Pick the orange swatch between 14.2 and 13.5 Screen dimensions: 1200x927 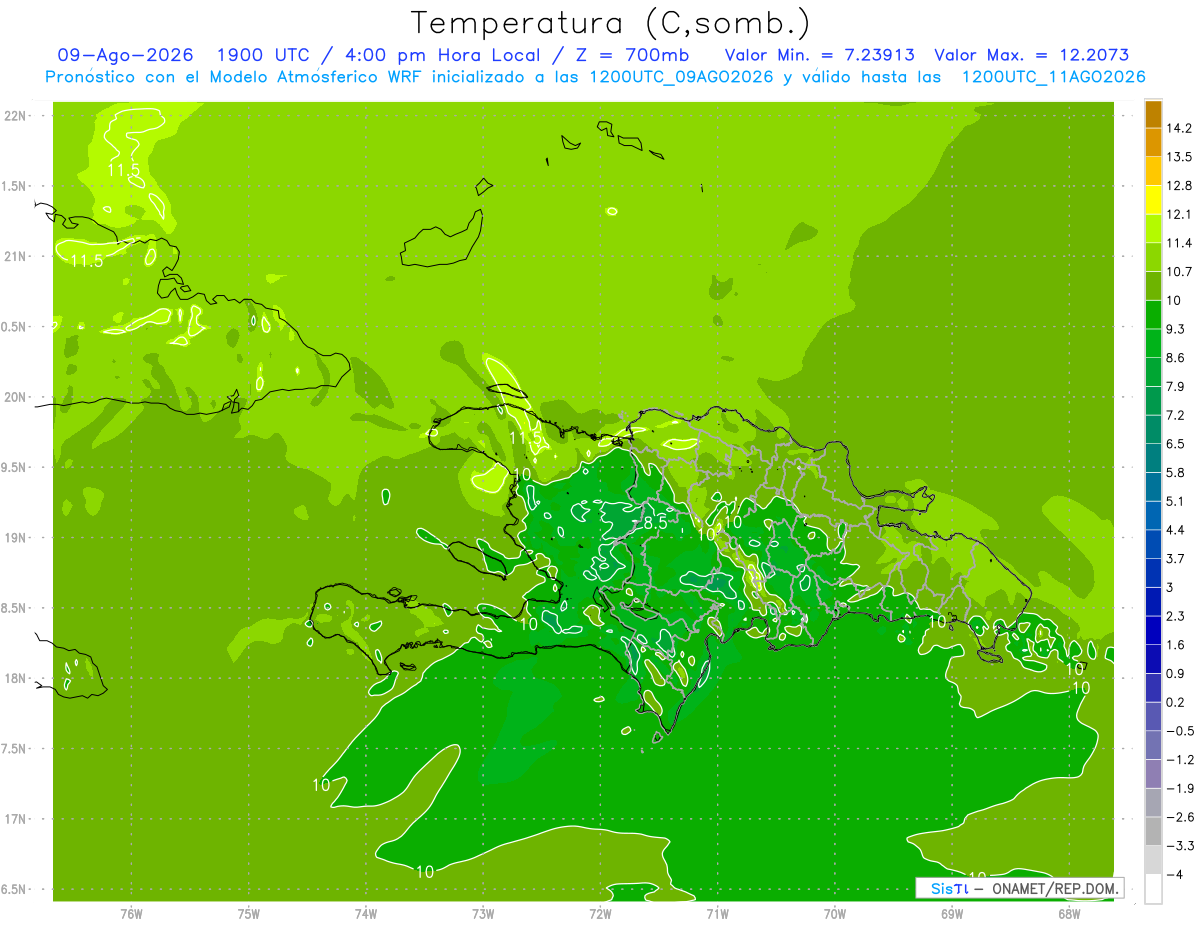tap(1153, 143)
